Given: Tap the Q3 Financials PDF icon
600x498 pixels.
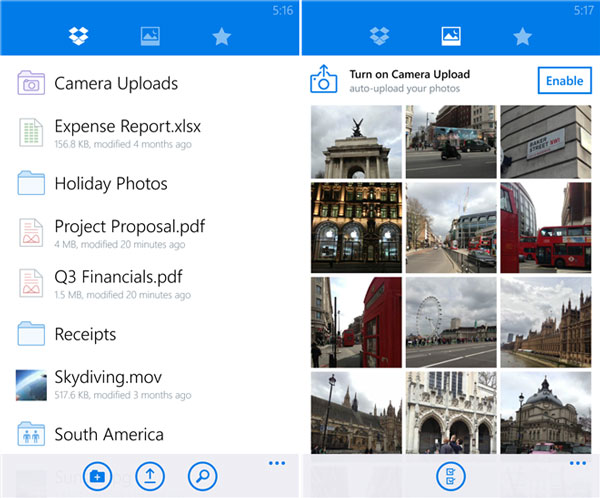Looking at the screenshot, I should click(x=31, y=283).
